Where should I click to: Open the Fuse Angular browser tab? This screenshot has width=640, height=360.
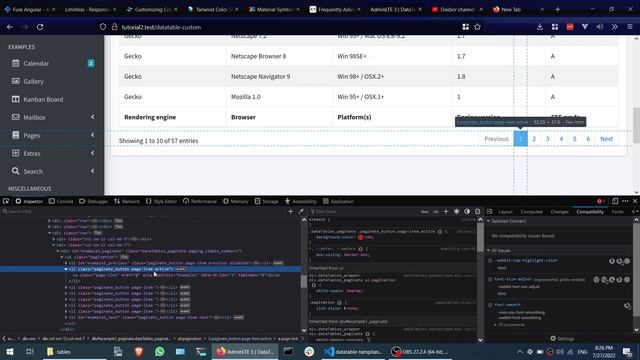[29, 9]
